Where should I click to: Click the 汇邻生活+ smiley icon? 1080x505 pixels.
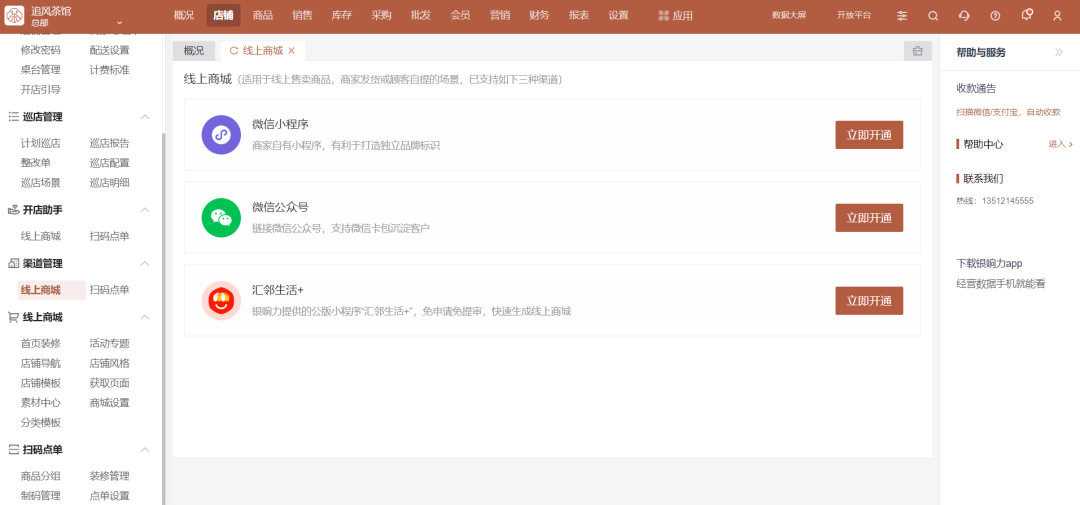(x=221, y=301)
